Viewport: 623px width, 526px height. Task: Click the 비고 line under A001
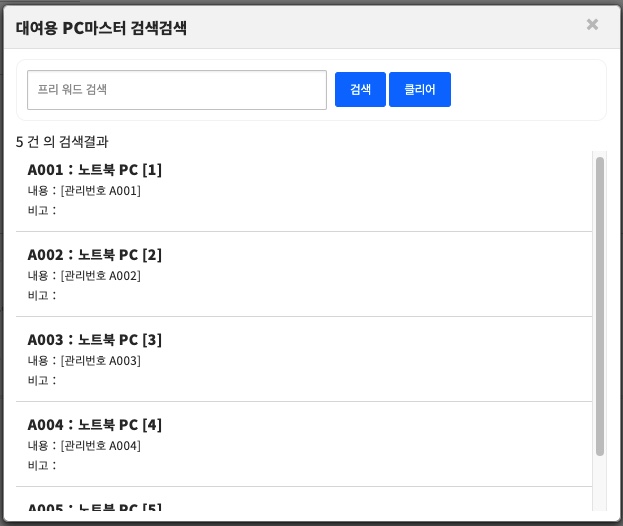click(x=42, y=210)
